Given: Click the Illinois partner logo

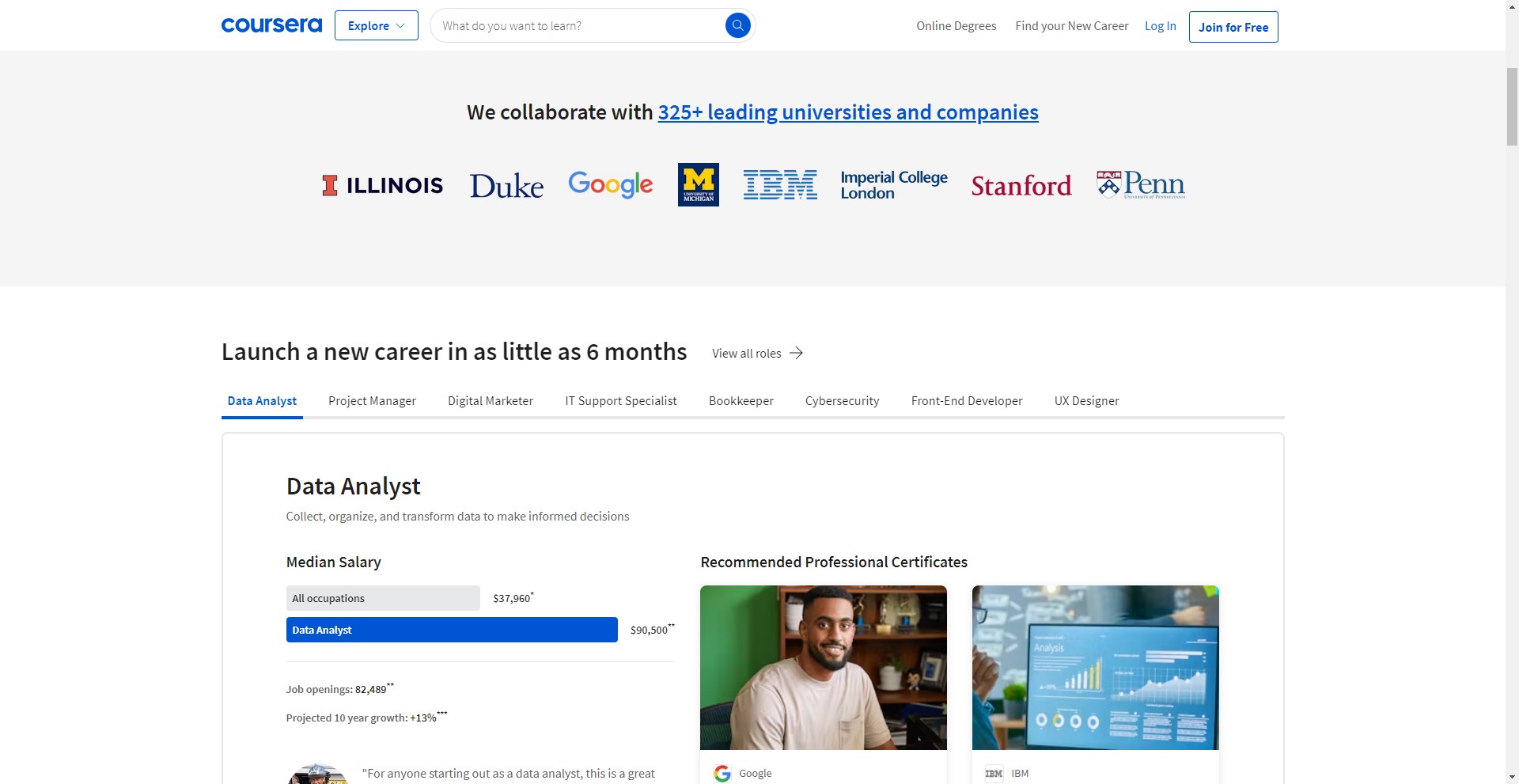Looking at the screenshot, I should point(382,185).
